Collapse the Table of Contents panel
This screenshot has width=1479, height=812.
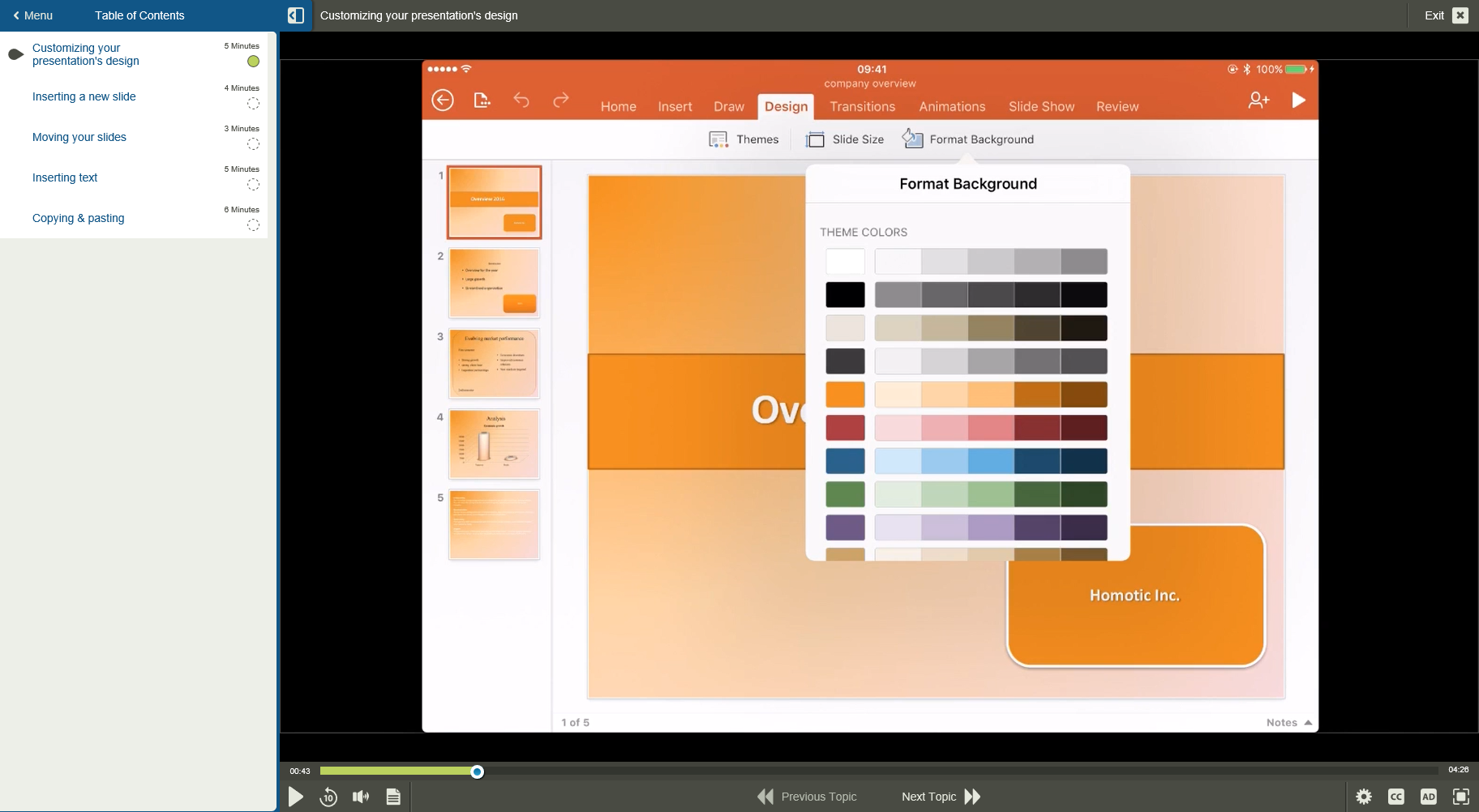(295, 15)
